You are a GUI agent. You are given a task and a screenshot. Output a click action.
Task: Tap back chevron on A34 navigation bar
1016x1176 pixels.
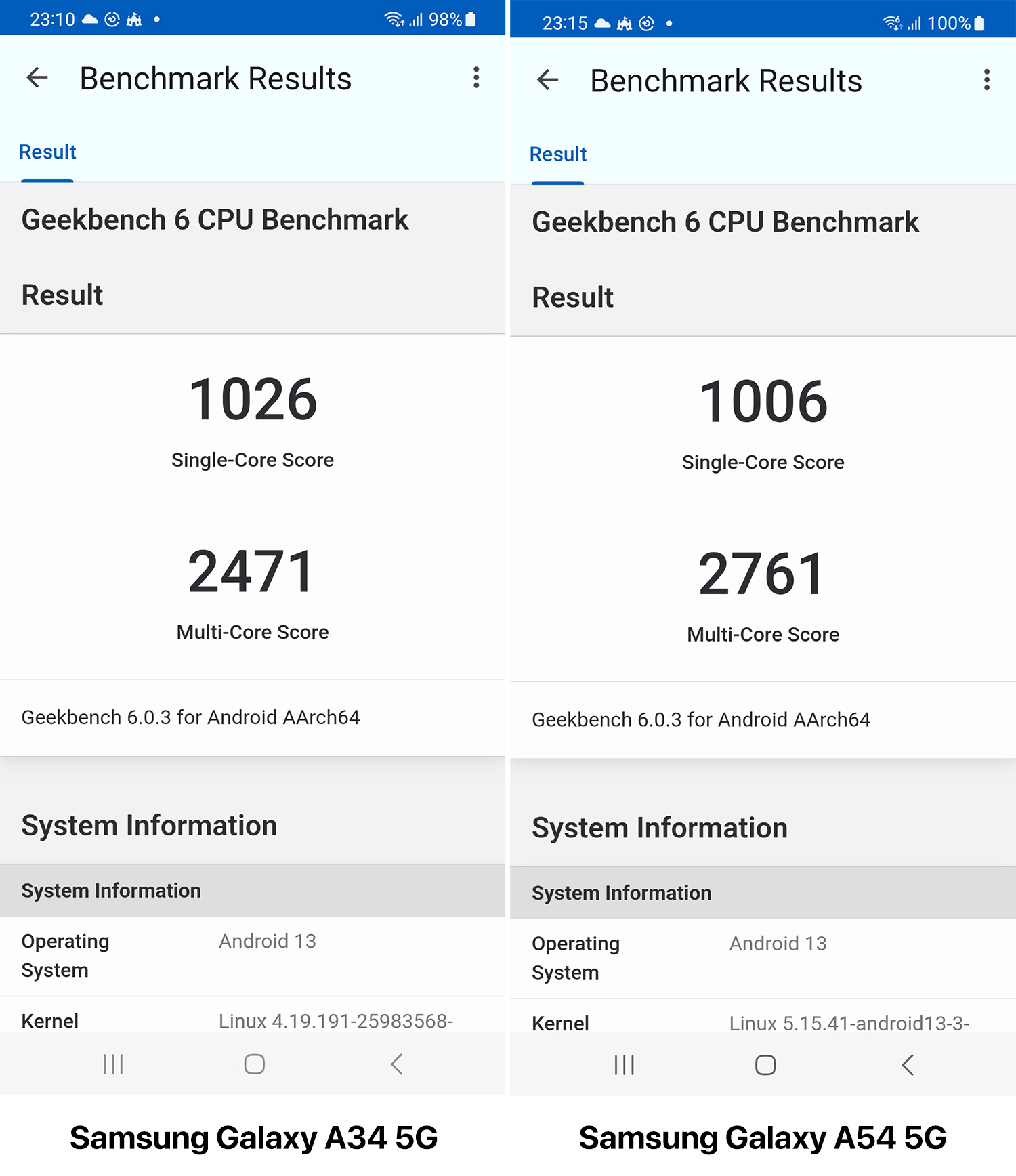pos(397,1064)
